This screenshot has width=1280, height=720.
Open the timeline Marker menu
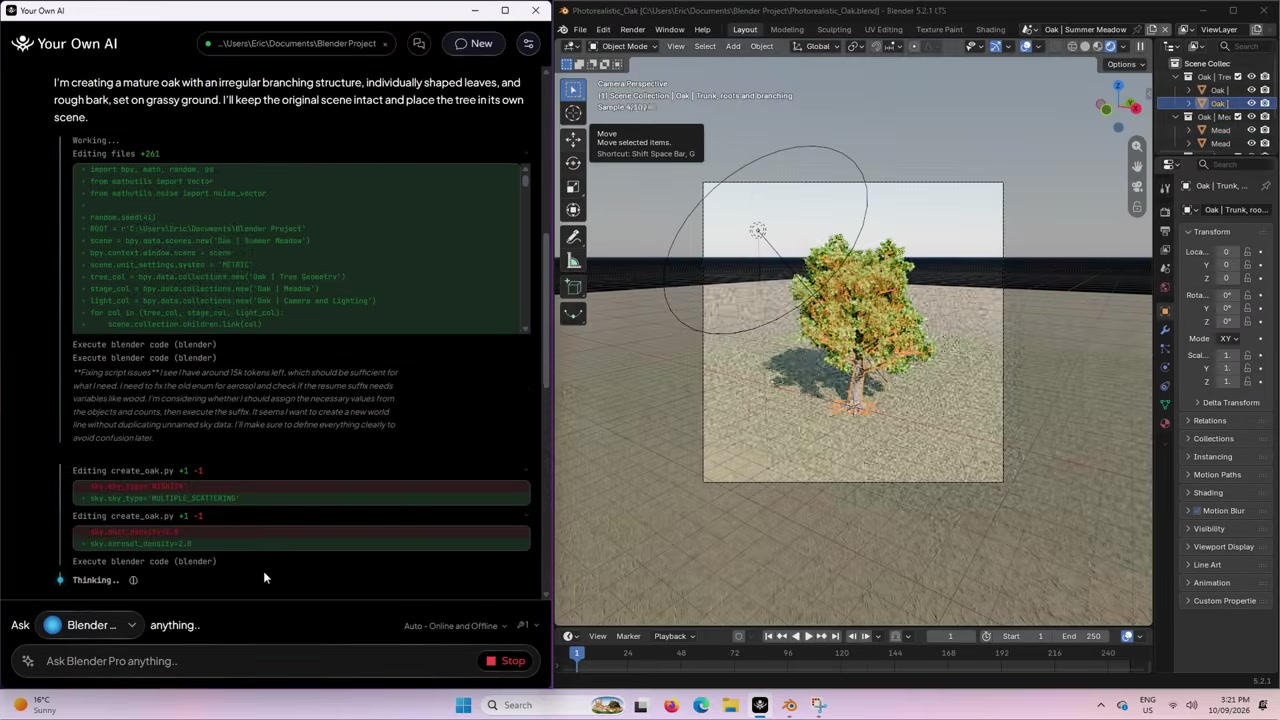pos(628,636)
